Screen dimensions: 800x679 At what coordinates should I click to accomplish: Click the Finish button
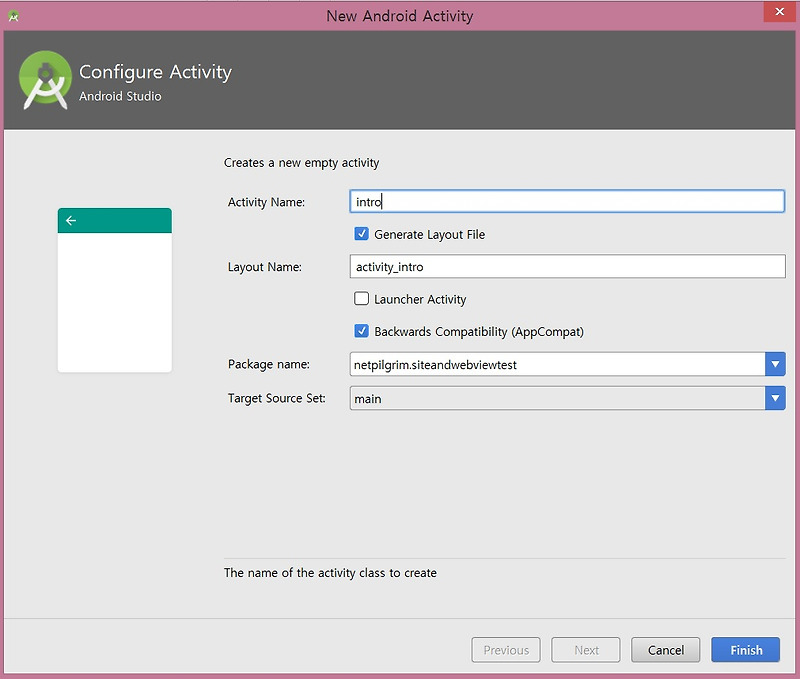[745, 650]
